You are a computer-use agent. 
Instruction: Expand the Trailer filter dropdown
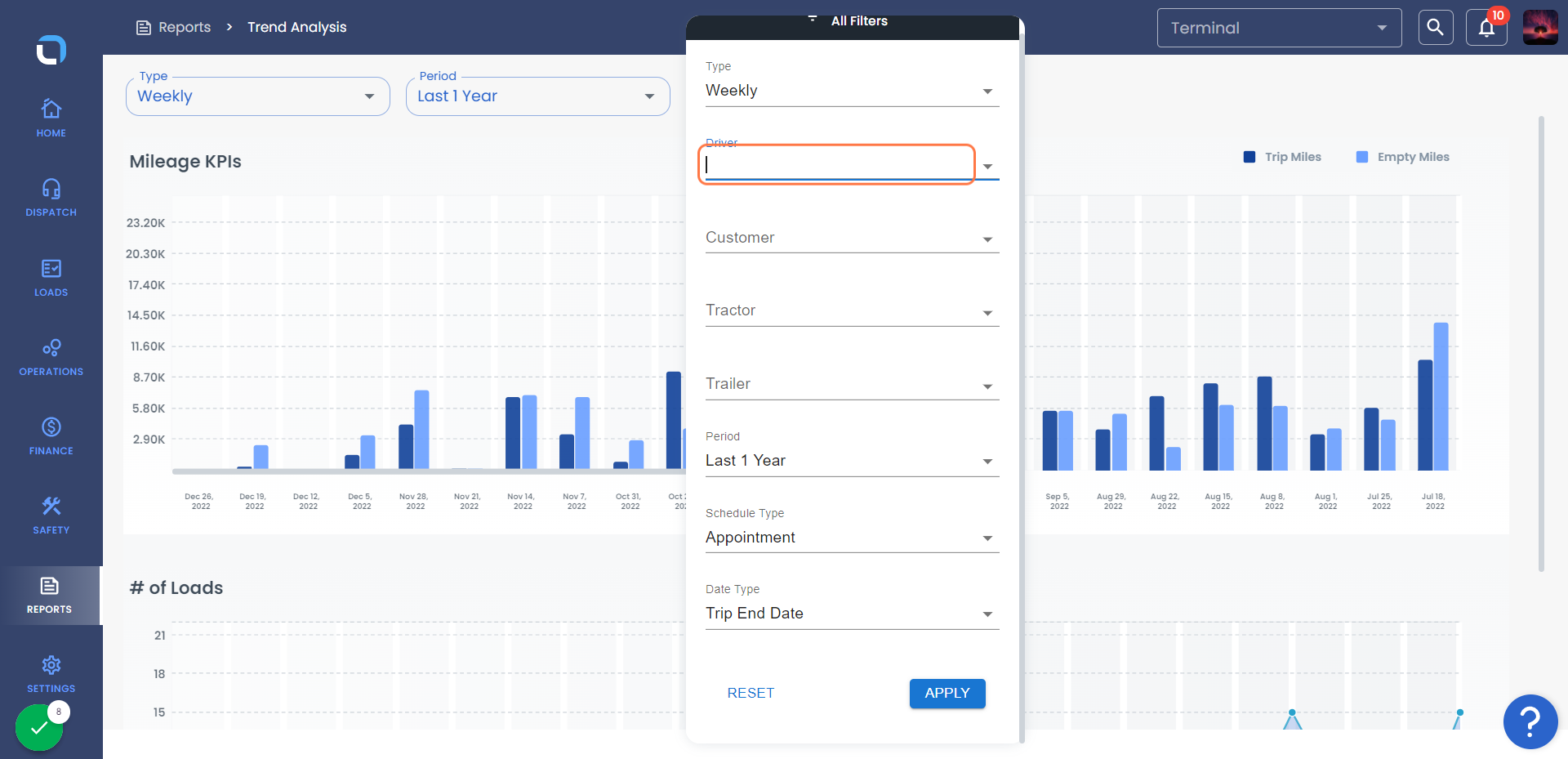point(852,385)
